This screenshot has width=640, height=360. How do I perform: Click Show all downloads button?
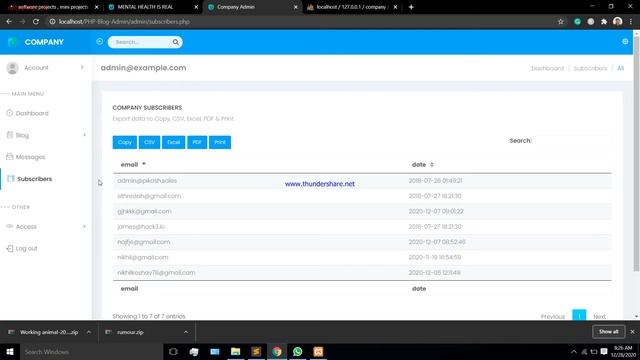coord(609,332)
